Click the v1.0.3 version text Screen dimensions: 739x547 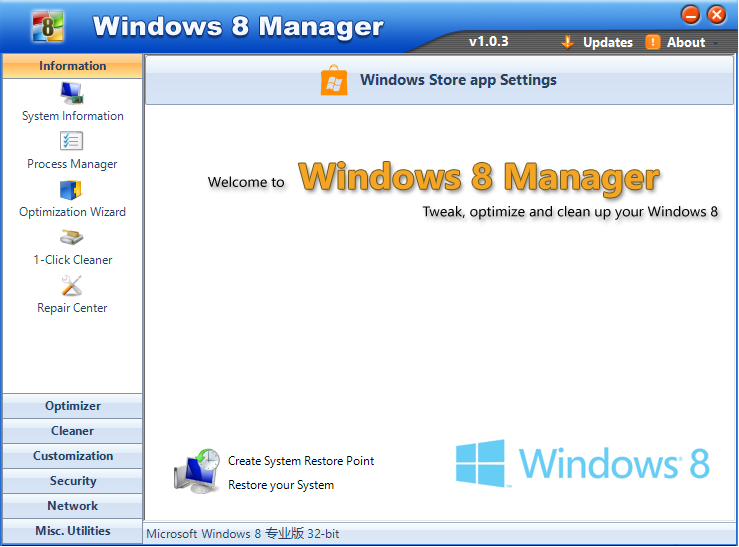tap(488, 41)
